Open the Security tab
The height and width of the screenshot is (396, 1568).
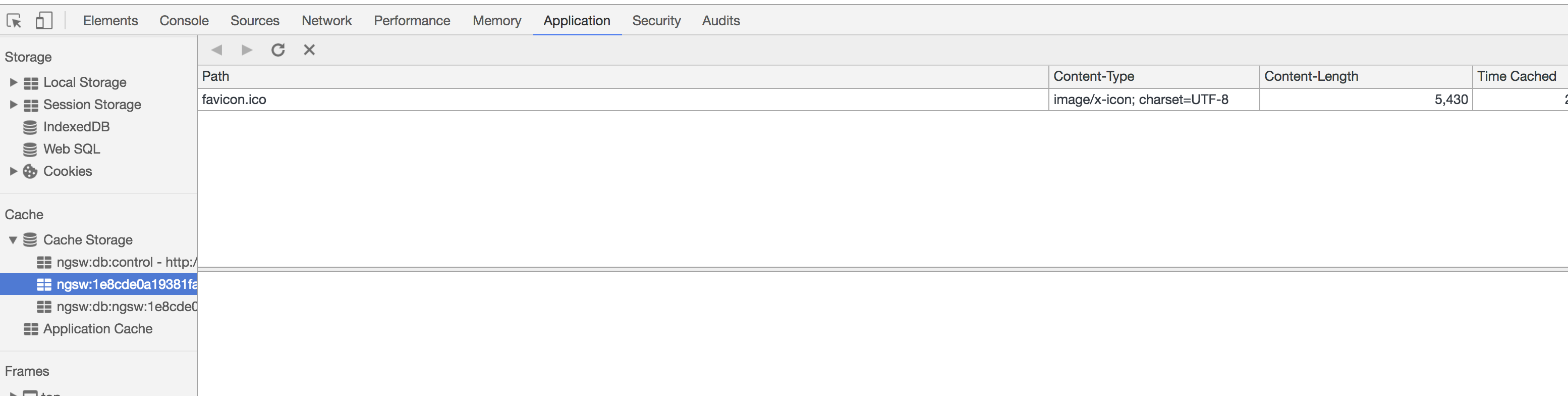[656, 20]
